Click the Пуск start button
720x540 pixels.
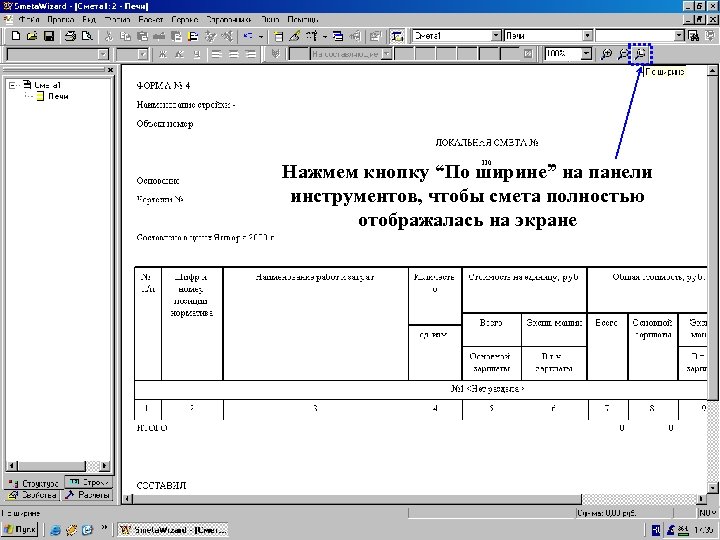[19, 529]
